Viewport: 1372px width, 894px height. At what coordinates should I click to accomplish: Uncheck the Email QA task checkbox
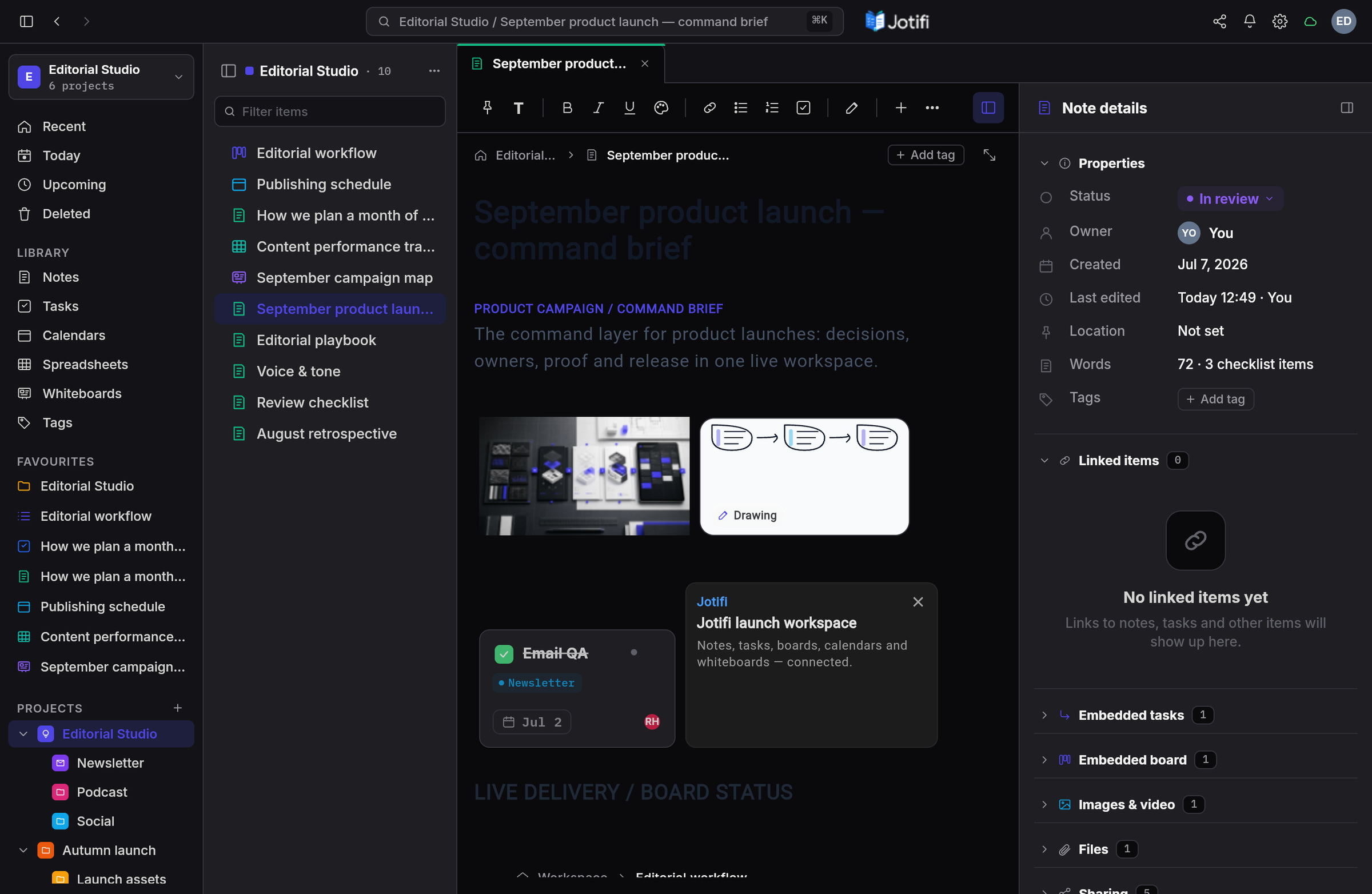[x=504, y=654]
